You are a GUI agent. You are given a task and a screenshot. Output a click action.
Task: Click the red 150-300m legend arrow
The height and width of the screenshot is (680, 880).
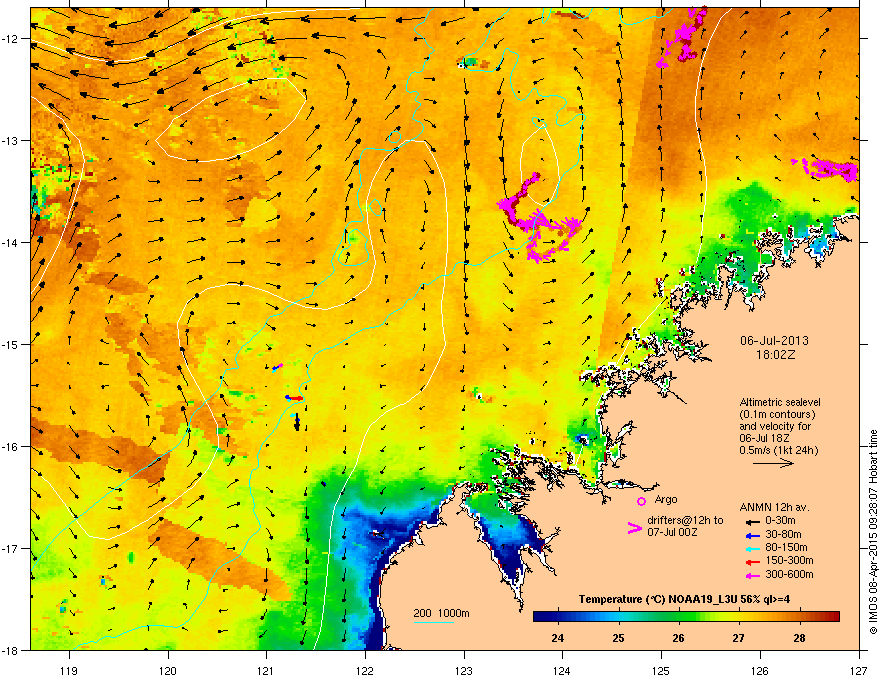point(752,561)
